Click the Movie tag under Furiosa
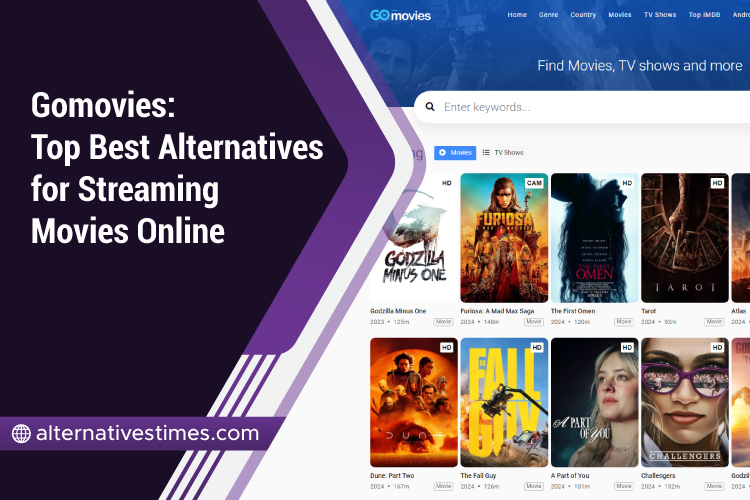750x500 pixels. (x=534, y=322)
